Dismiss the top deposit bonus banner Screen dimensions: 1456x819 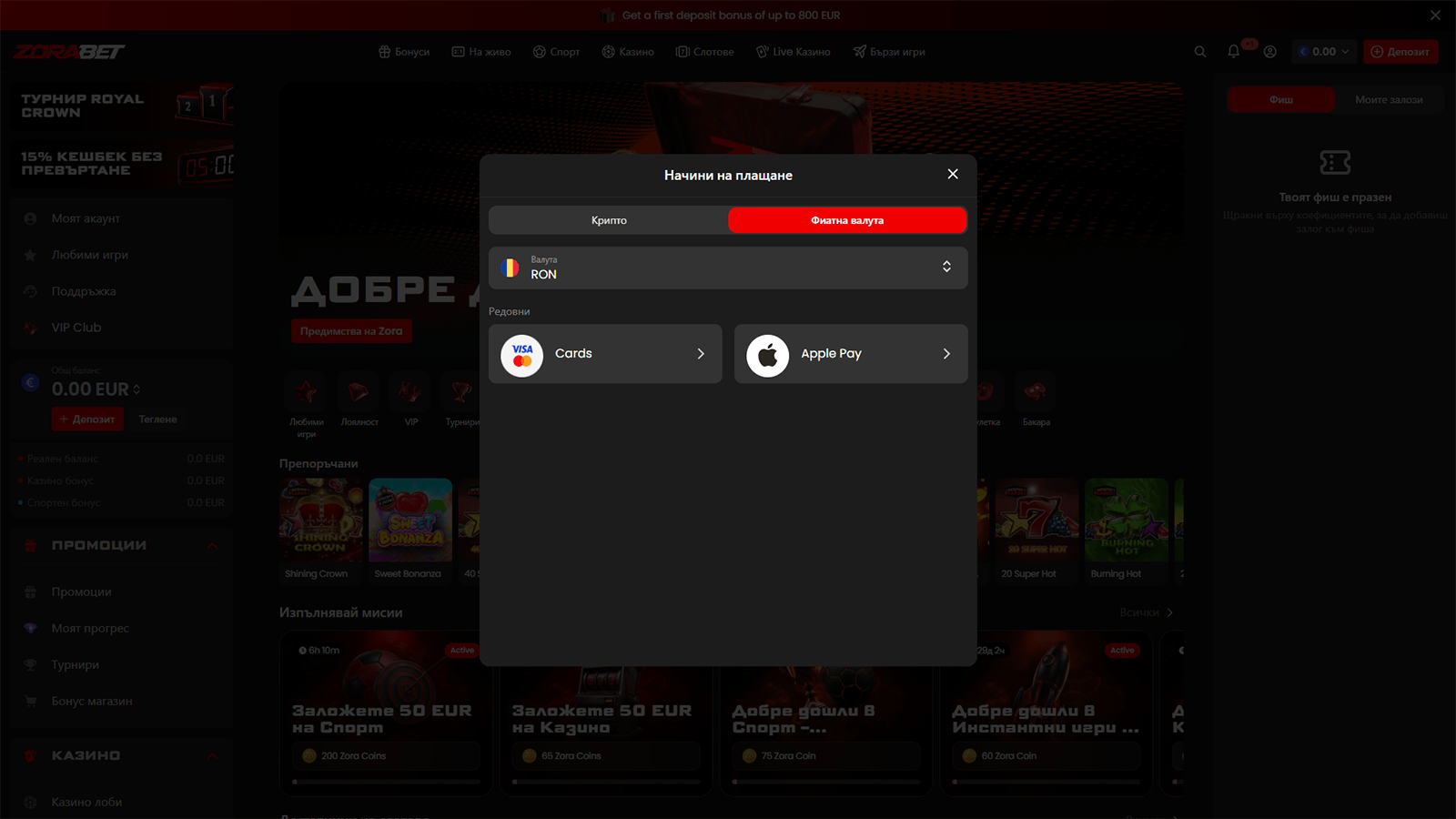coord(1435,15)
